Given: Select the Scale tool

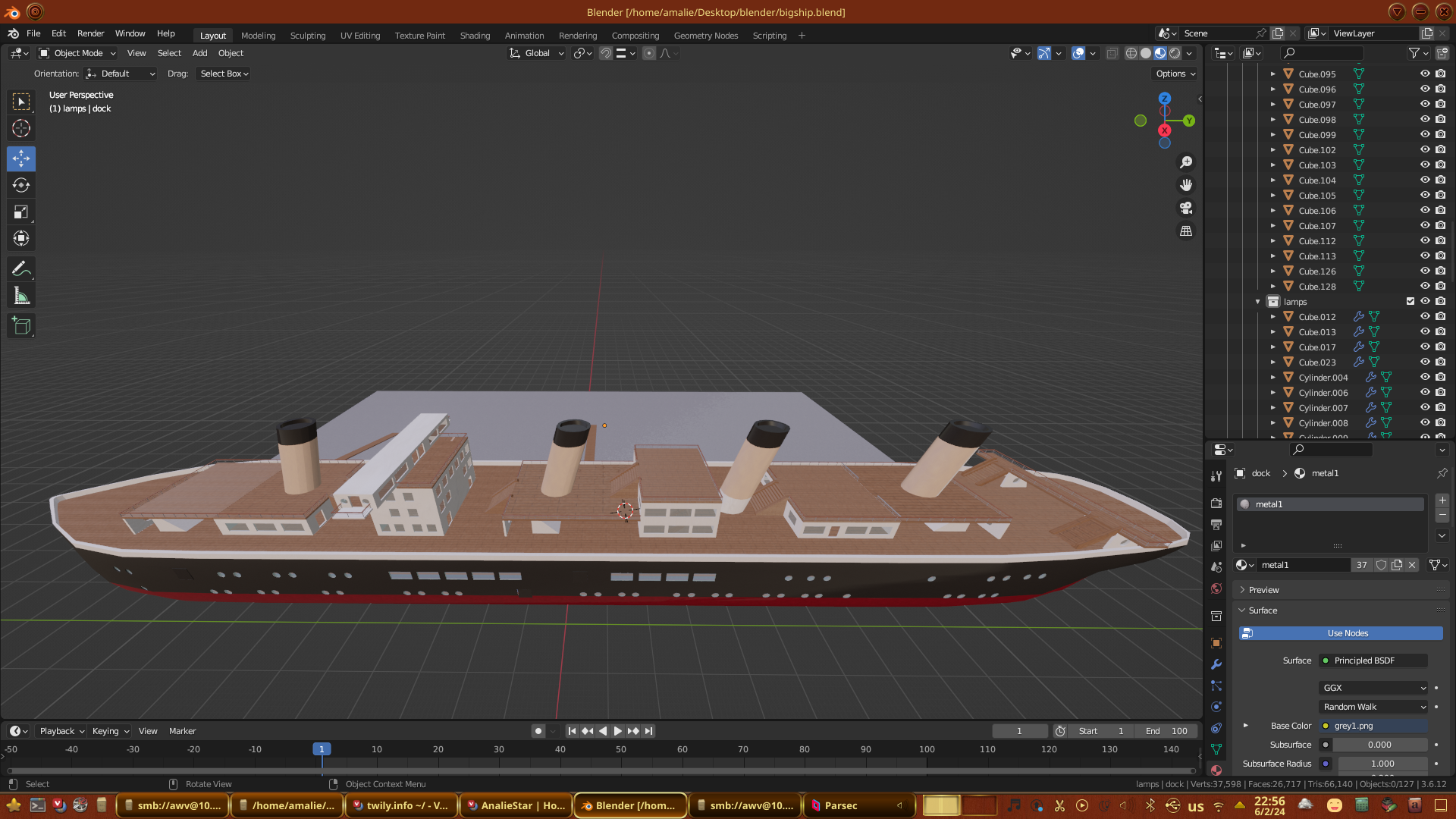Looking at the screenshot, I should click(x=21, y=212).
